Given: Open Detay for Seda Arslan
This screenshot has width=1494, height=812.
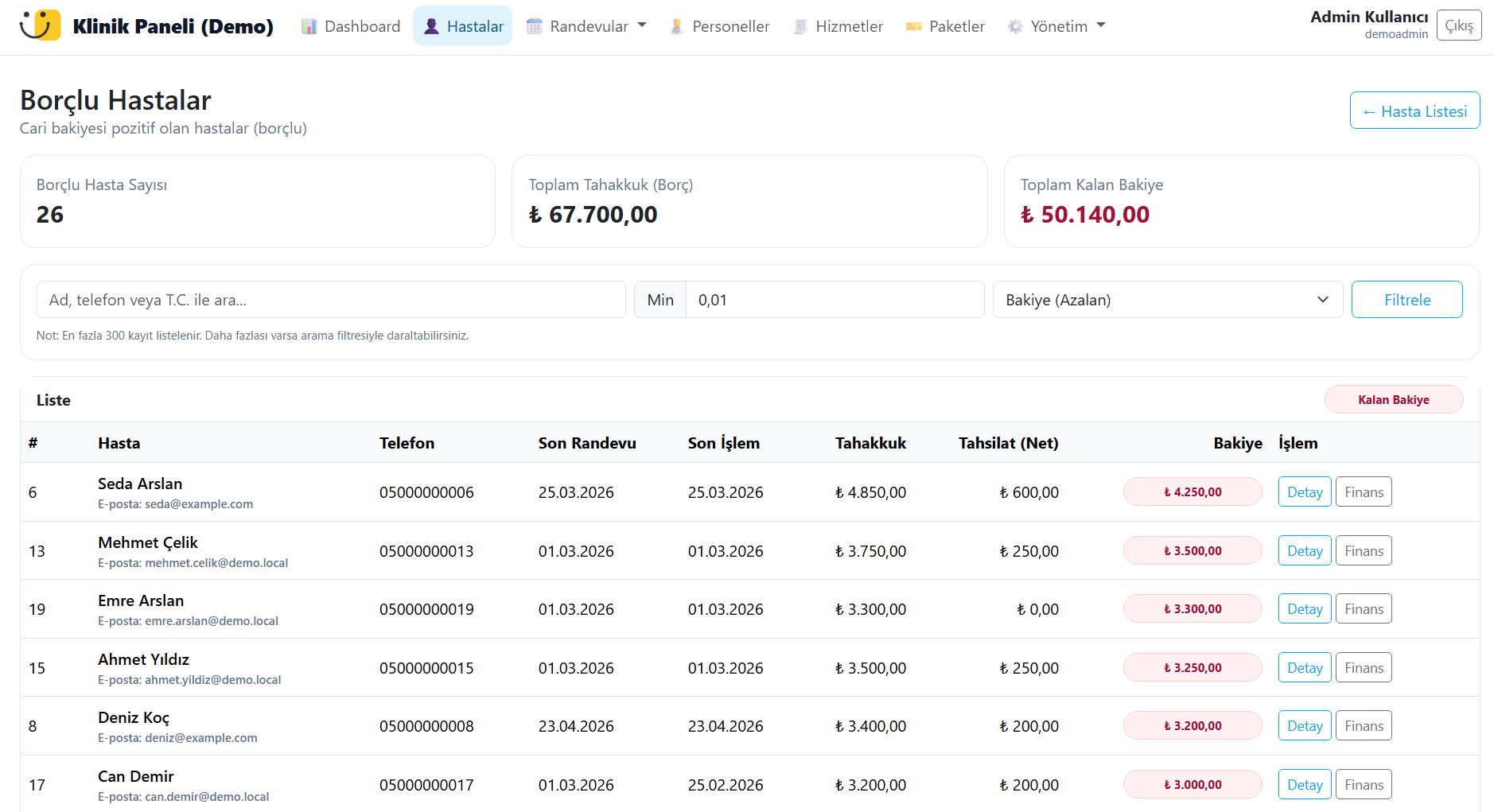Looking at the screenshot, I should 1305,492.
